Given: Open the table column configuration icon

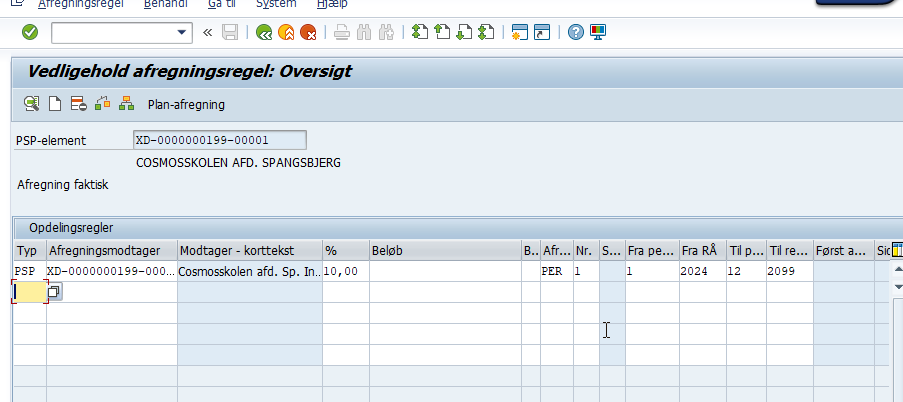Looking at the screenshot, I should click(896, 250).
